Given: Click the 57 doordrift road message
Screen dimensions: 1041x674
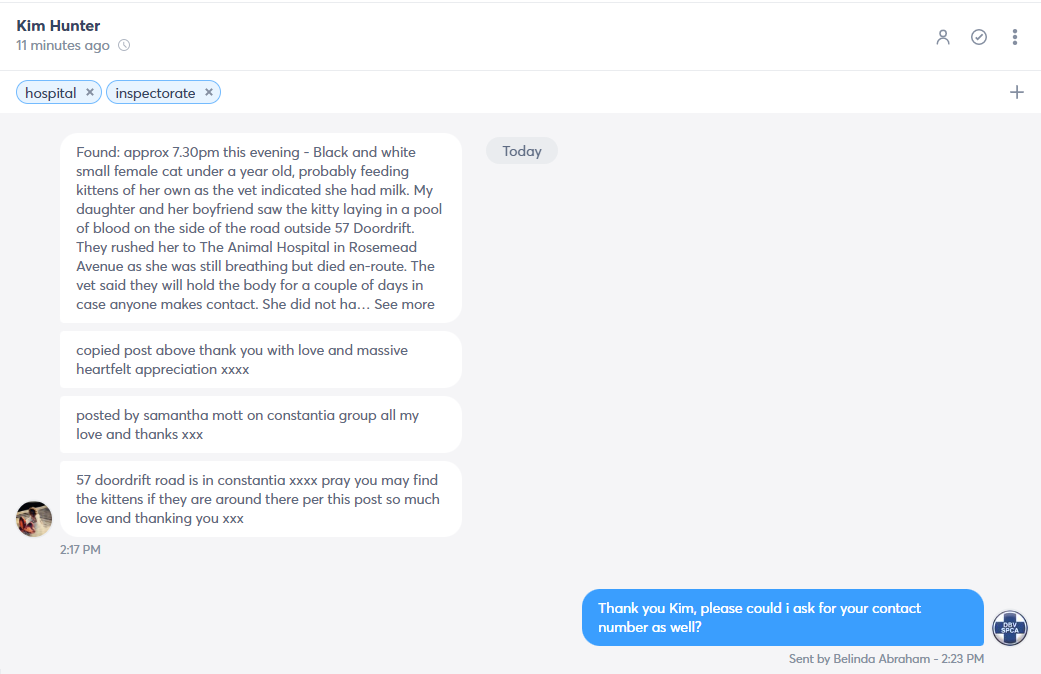Looking at the screenshot, I should tap(260, 499).
